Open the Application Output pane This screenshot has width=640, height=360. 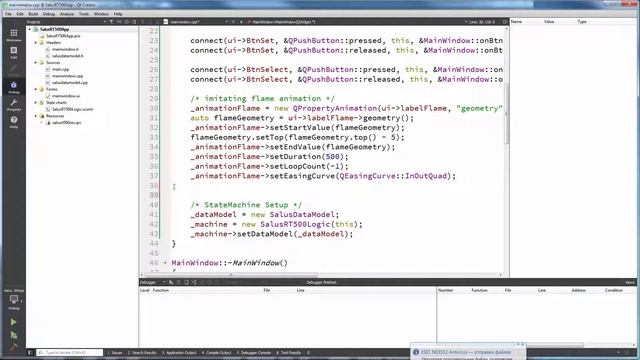click(179, 352)
